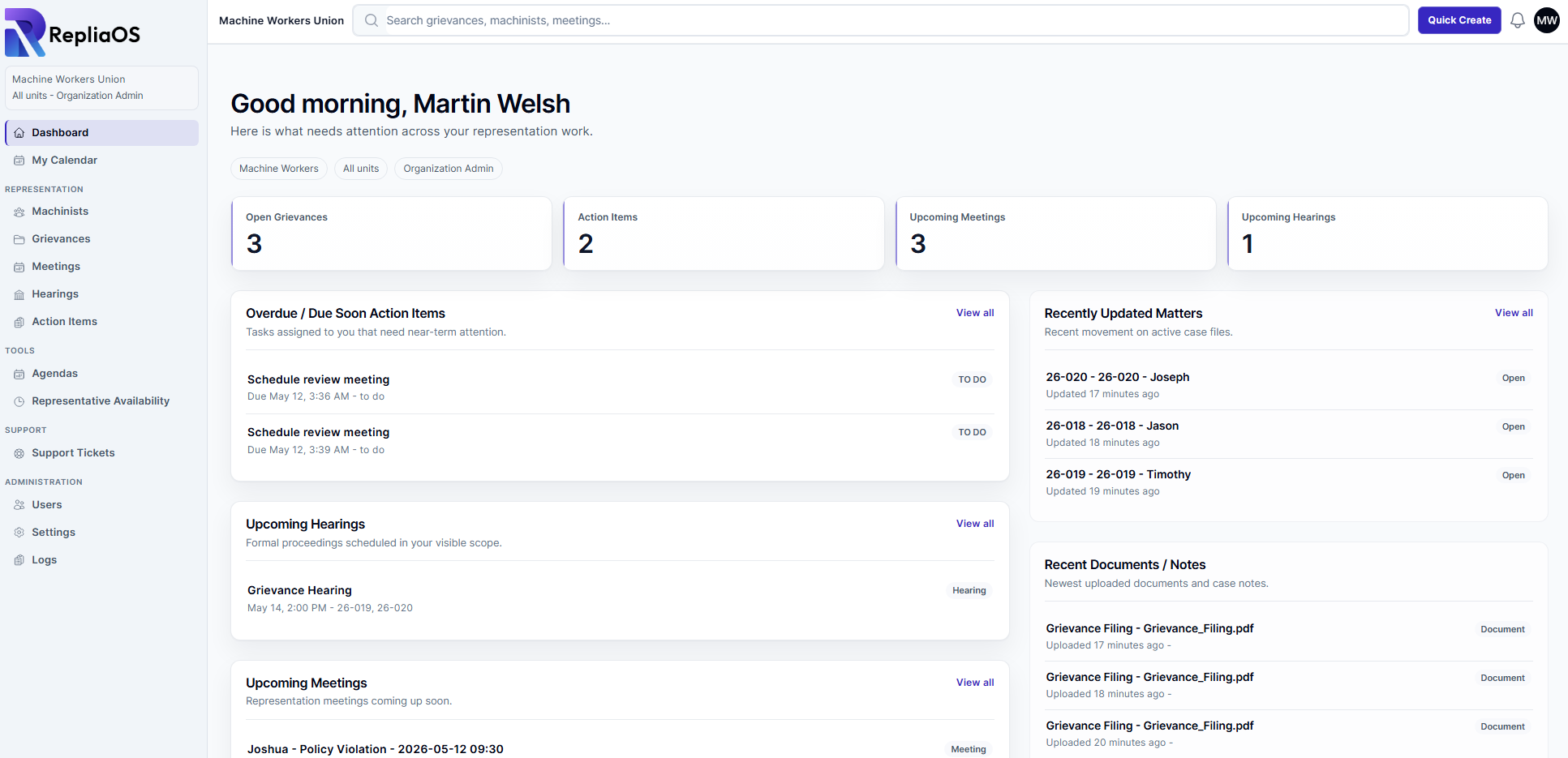The width and height of the screenshot is (1568, 758).
Task: Open the organization scope selector box
Action: point(101,88)
